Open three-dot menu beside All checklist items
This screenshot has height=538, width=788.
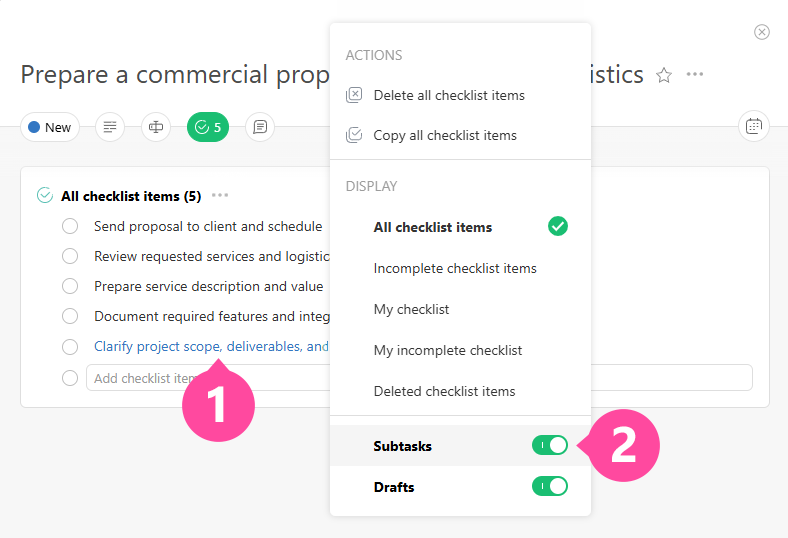click(220, 196)
